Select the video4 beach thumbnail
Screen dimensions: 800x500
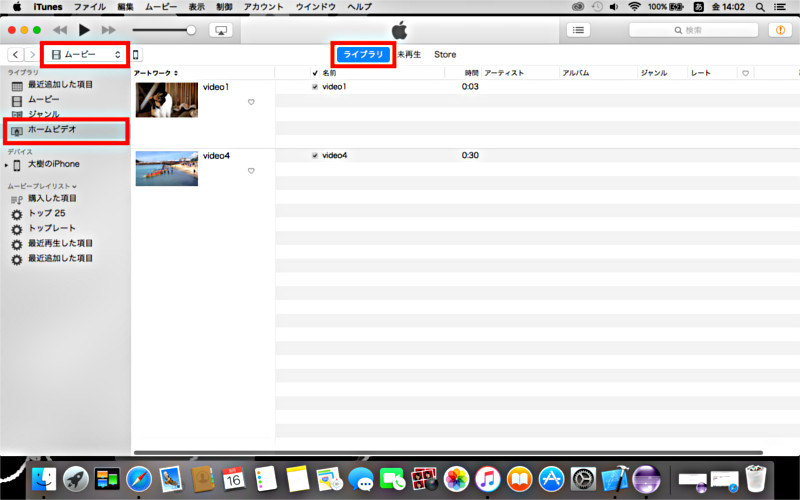tap(167, 168)
